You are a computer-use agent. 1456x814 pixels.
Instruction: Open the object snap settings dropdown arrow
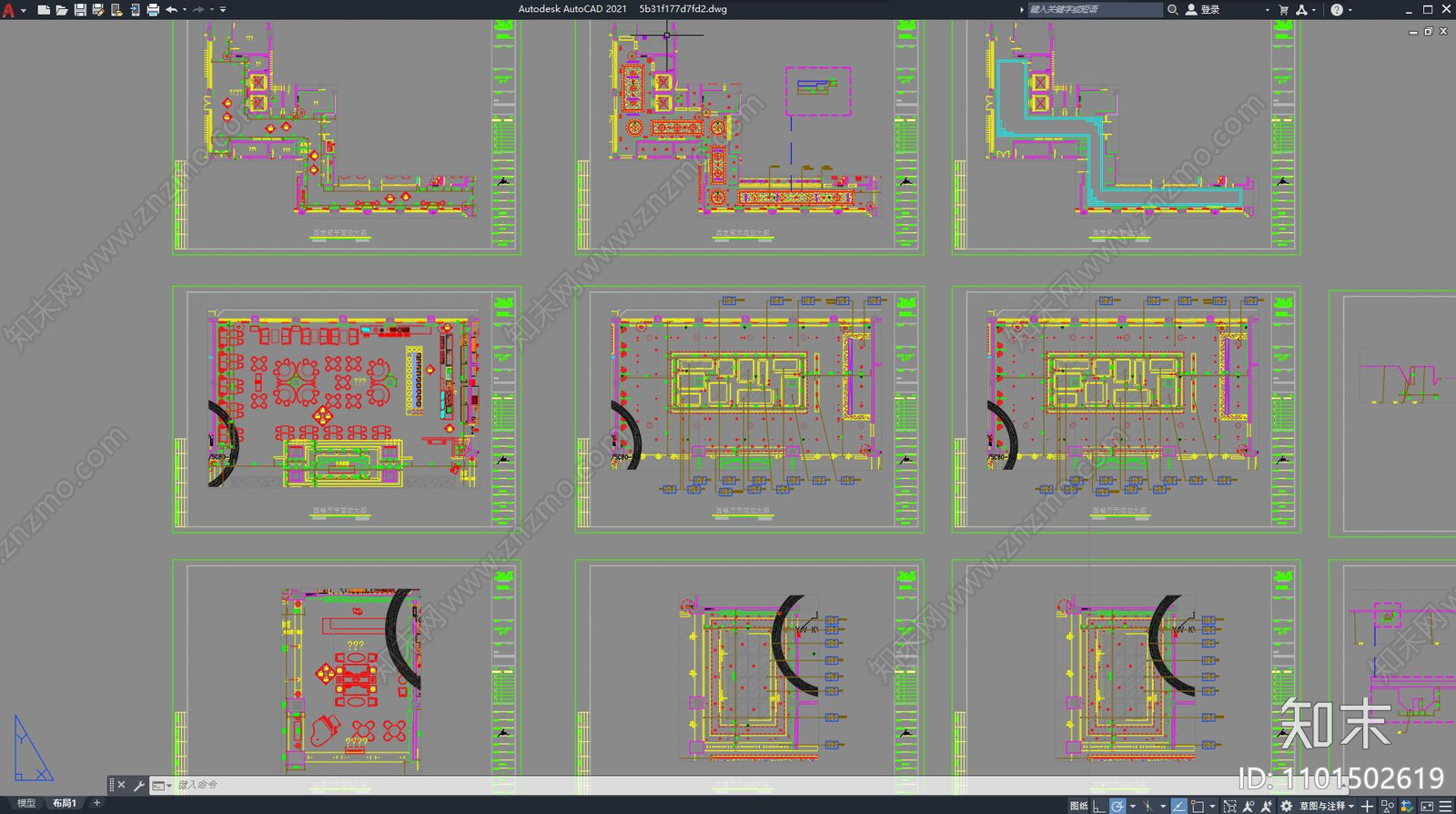click(1212, 806)
